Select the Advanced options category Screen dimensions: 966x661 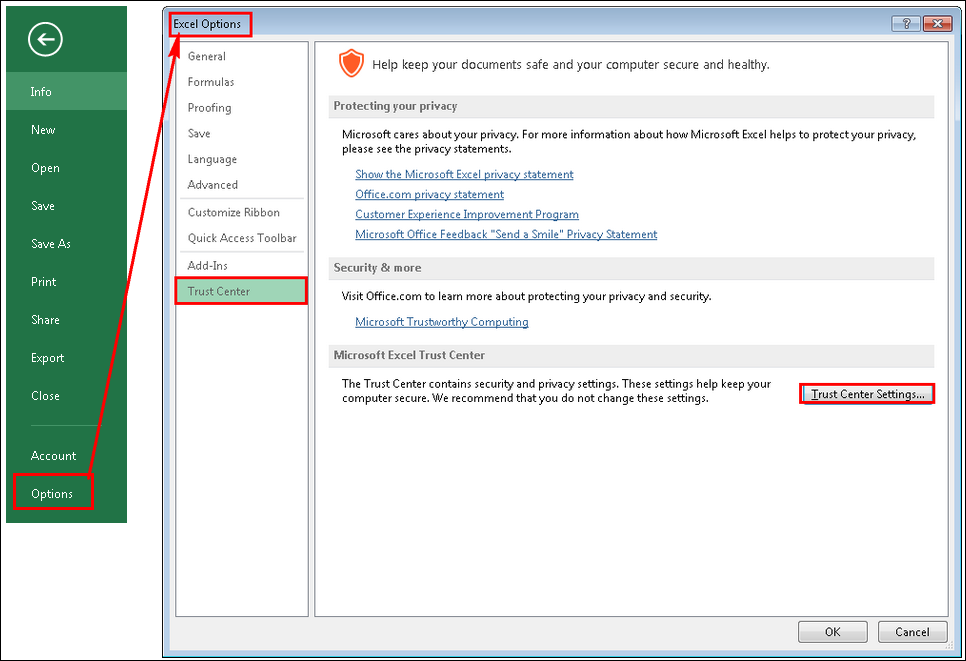tap(212, 184)
